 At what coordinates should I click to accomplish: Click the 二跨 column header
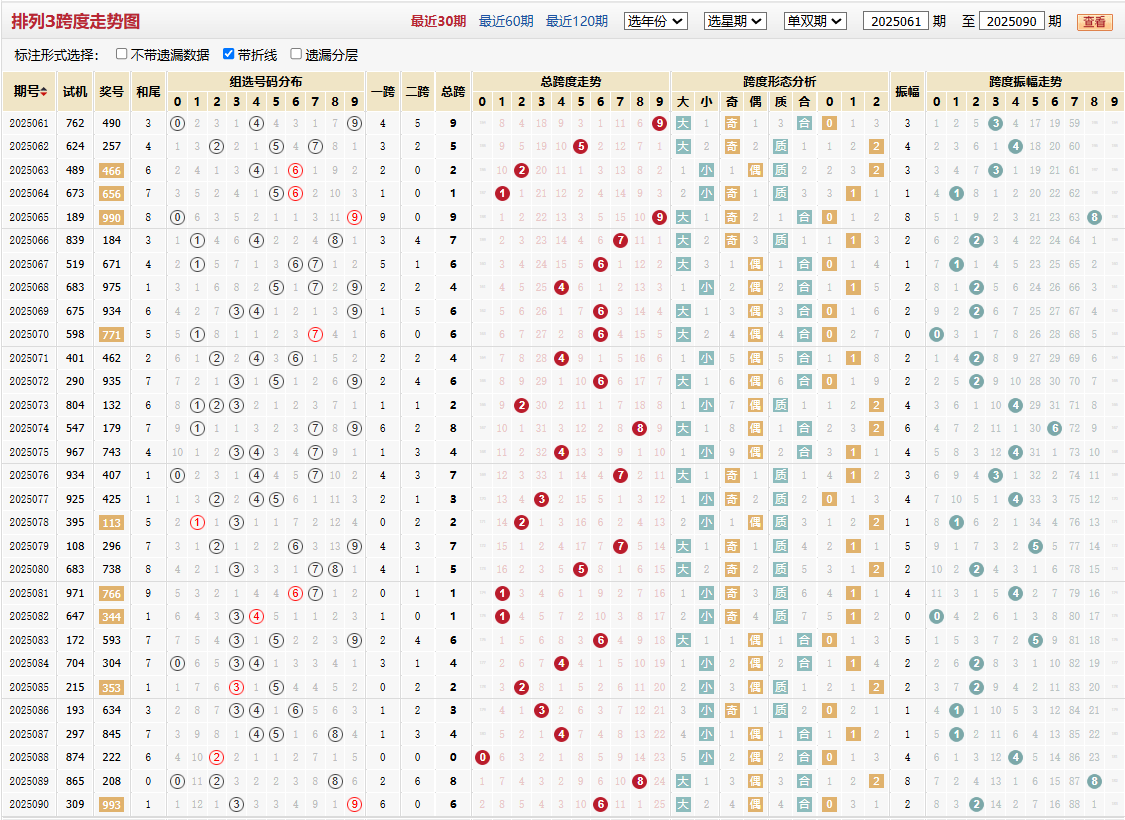click(x=418, y=92)
